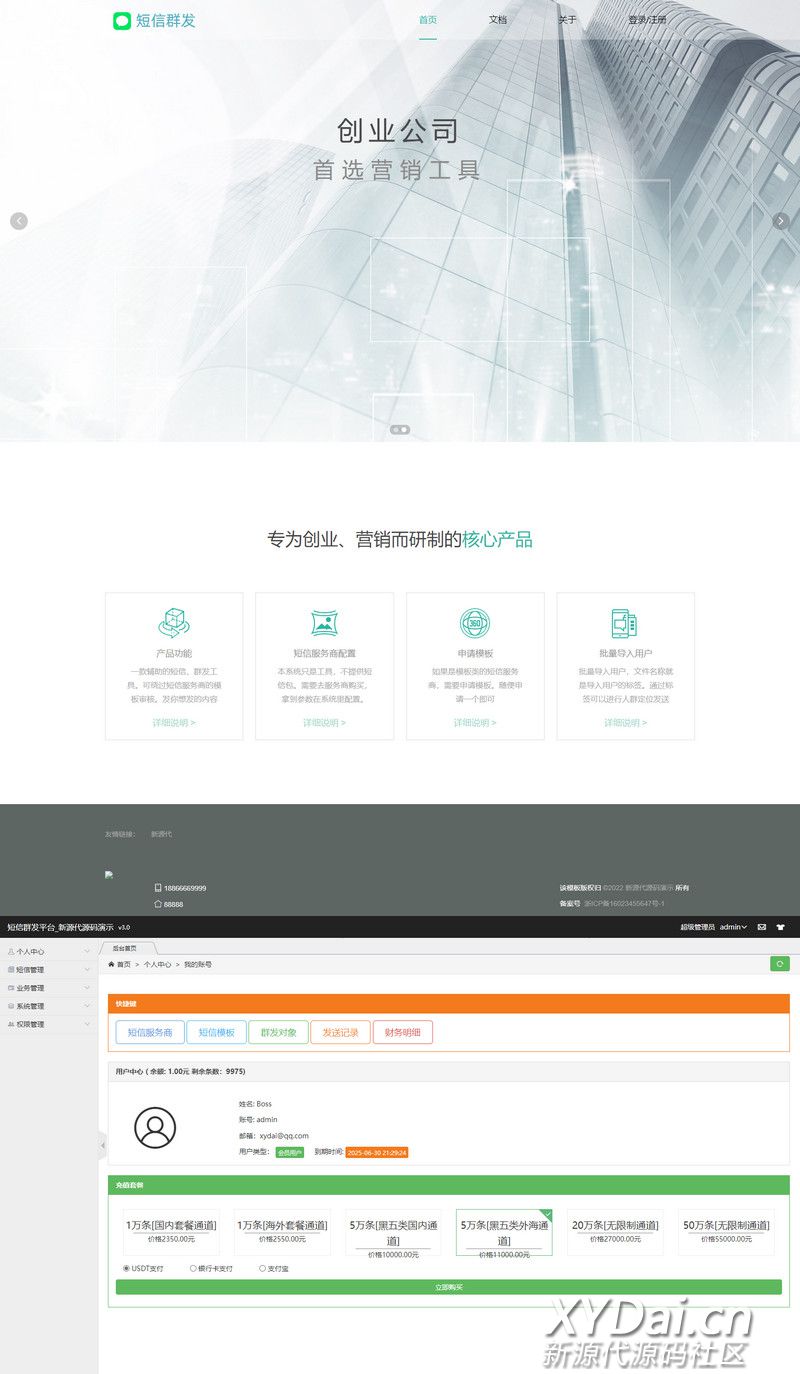
Task: Click the 批量导入用户 phone icon
Action: click(624, 623)
